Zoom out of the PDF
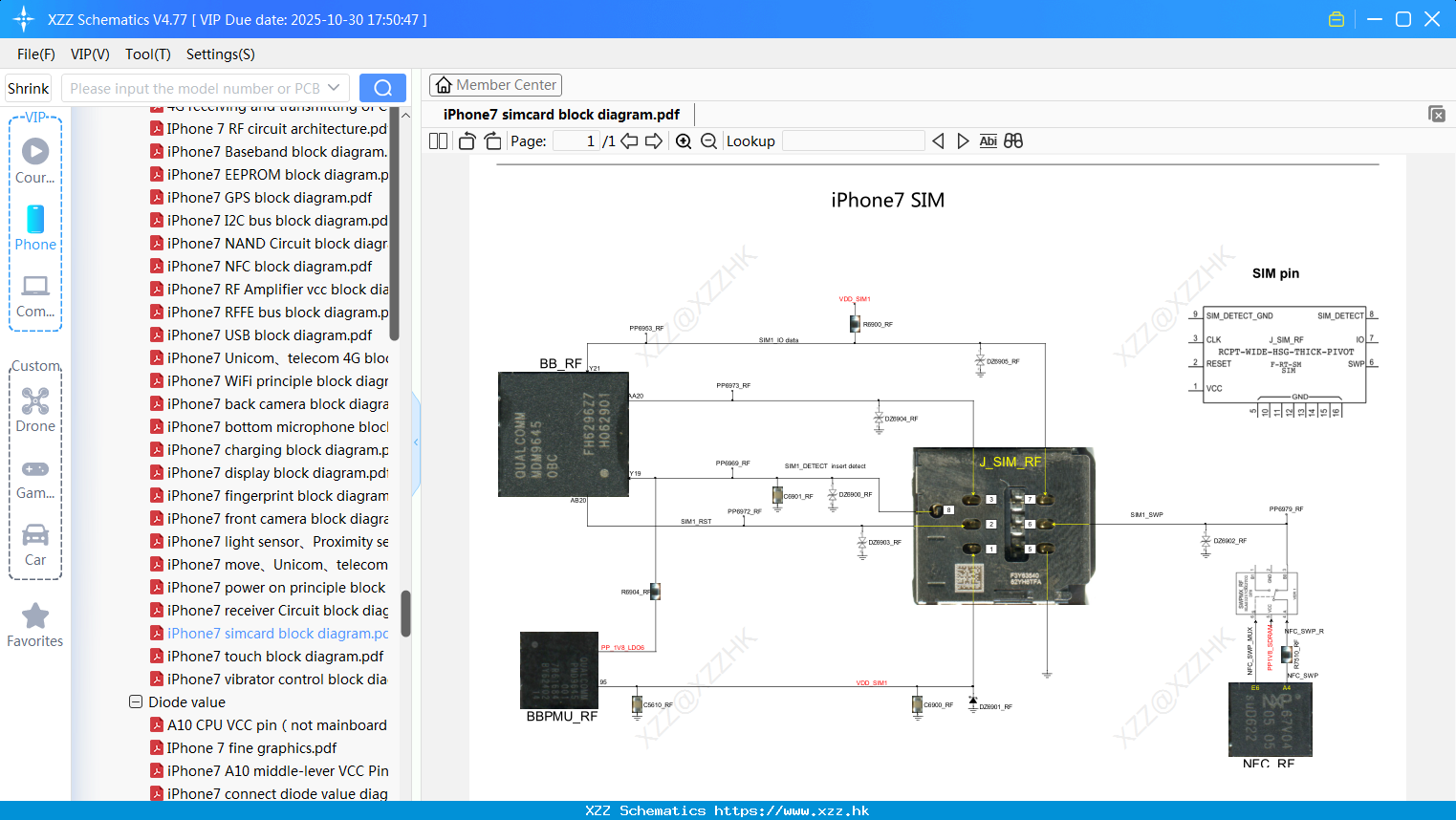This screenshot has width=1456, height=820. point(708,141)
